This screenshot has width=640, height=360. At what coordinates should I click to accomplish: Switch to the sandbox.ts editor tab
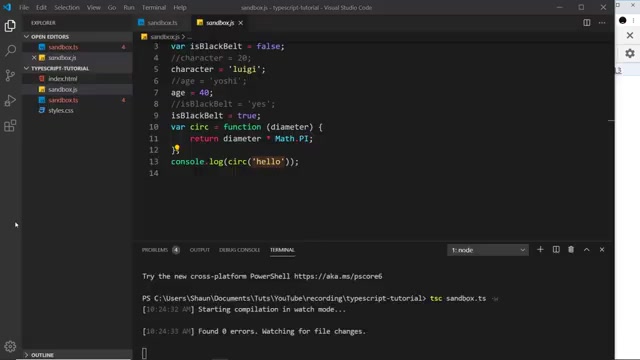[162, 23]
